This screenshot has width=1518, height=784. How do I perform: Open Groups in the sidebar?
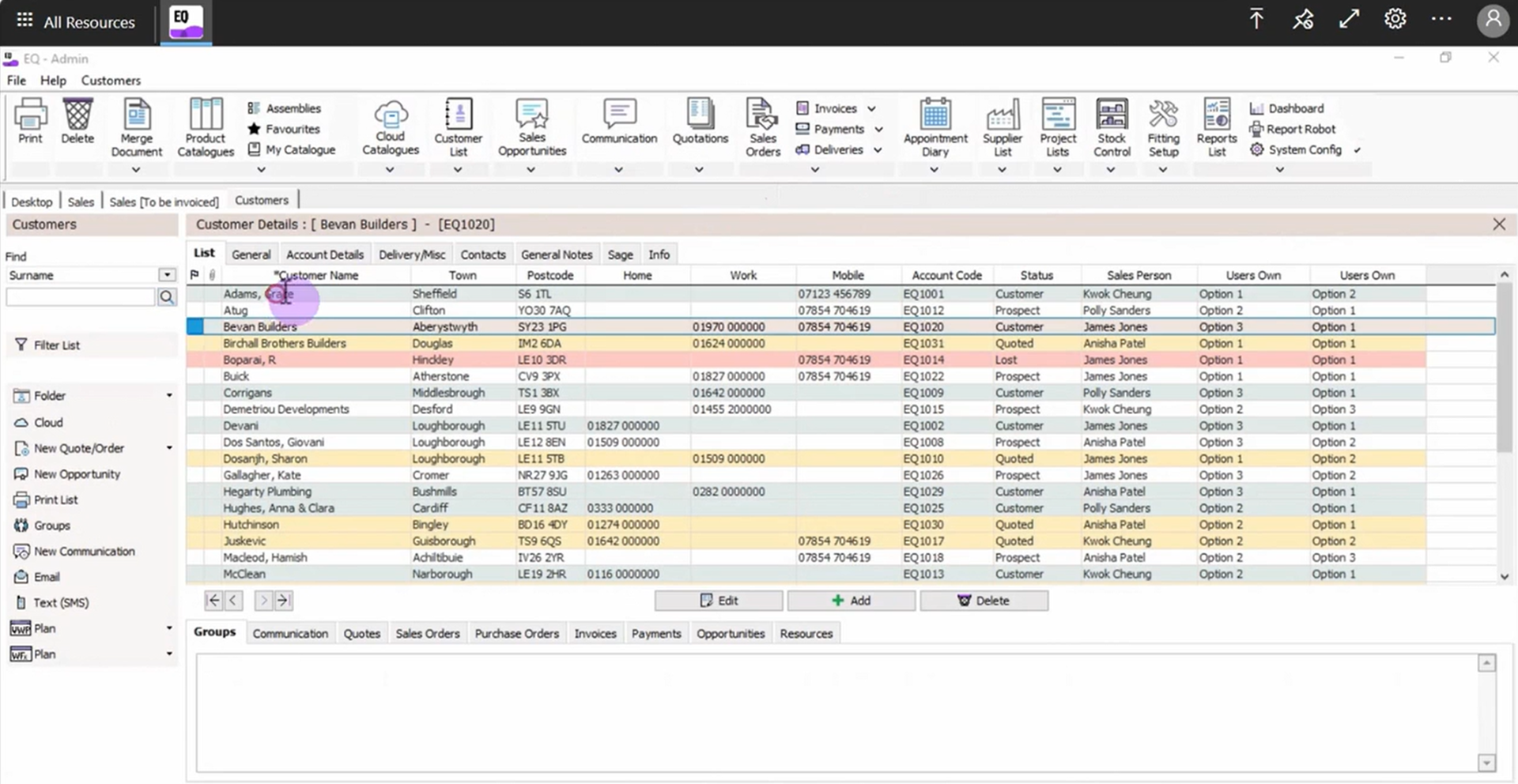[x=43, y=526]
